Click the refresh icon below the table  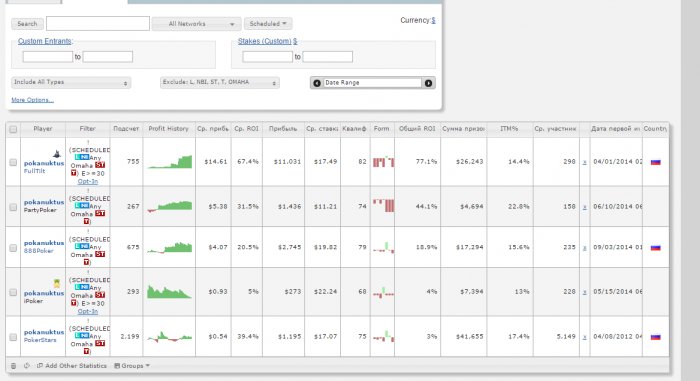(x=27, y=366)
